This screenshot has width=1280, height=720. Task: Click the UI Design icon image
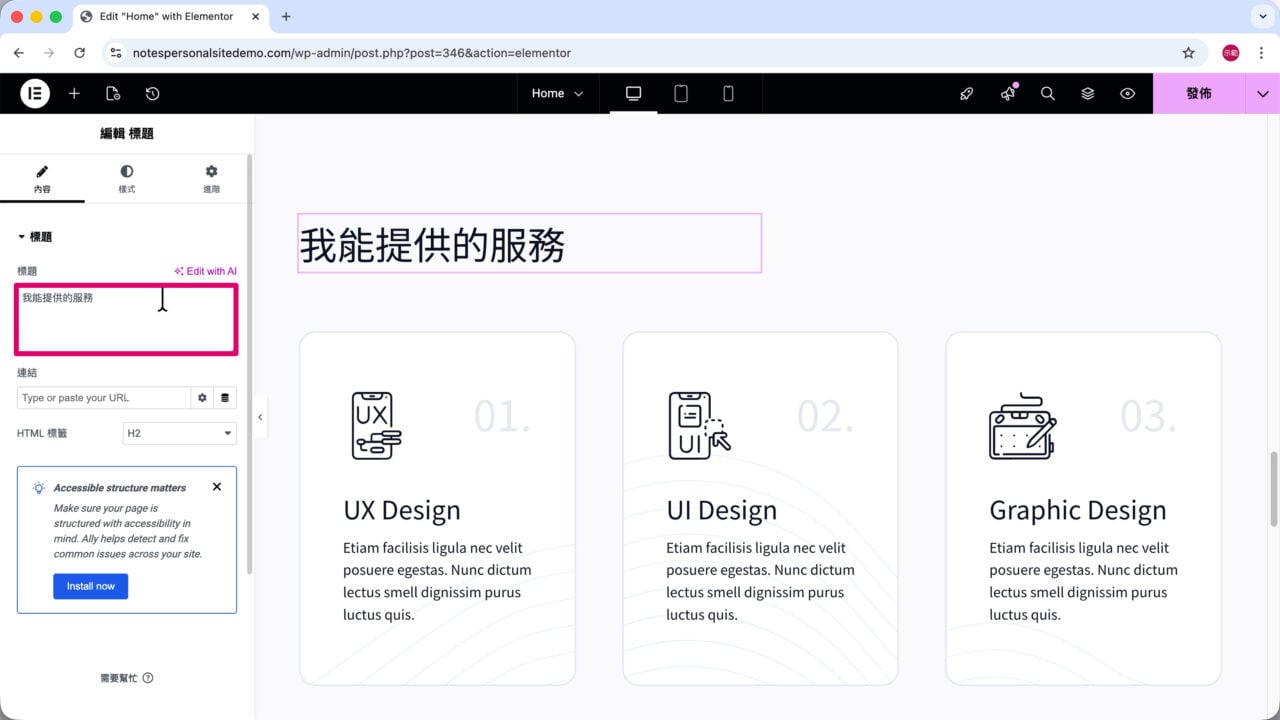pos(699,425)
